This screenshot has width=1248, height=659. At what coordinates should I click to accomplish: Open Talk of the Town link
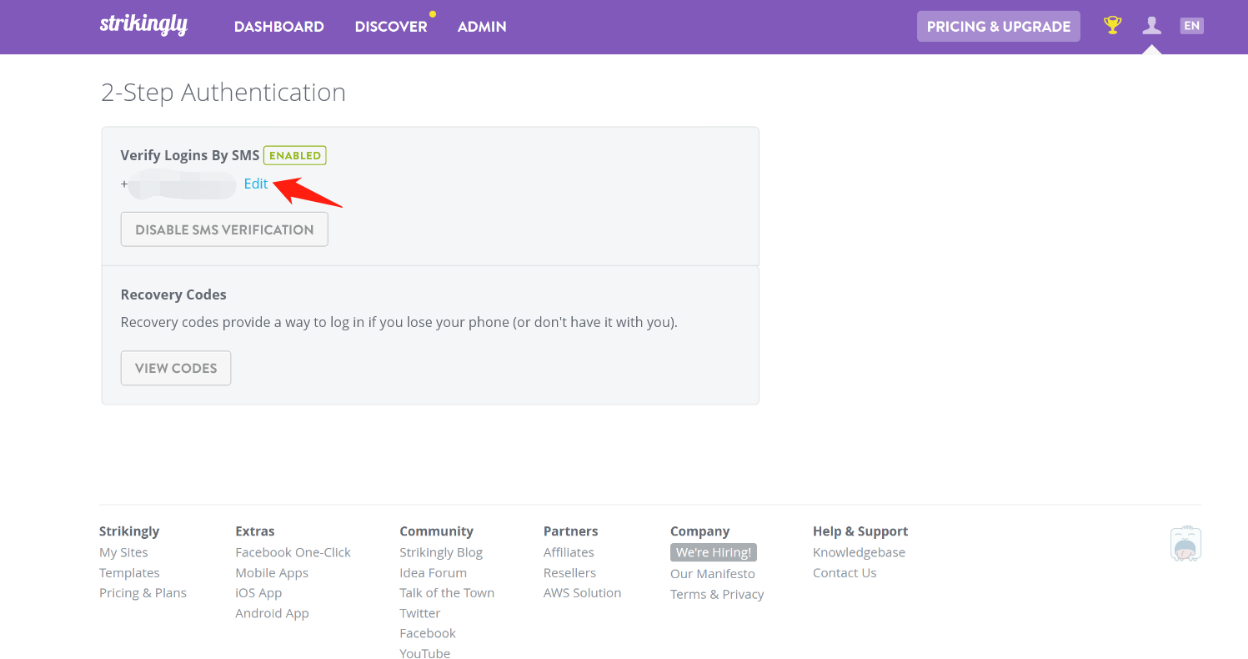click(x=447, y=593)
